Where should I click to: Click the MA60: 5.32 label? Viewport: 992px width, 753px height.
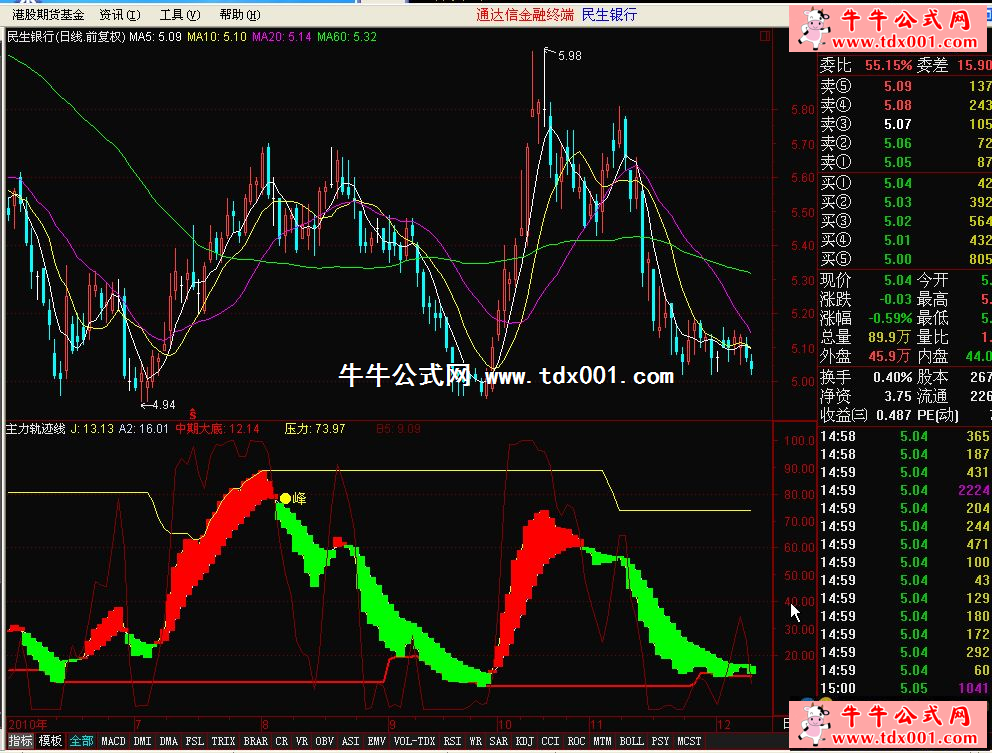point(347,37)
